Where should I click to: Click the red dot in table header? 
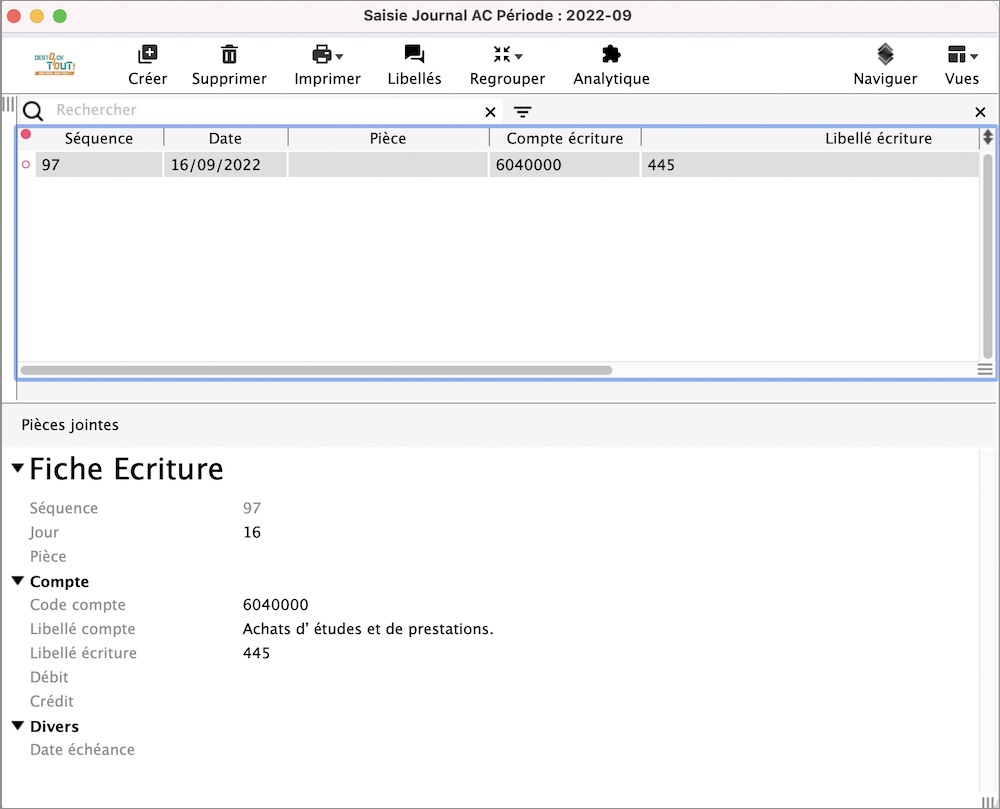pyautogui.click(x=26, y=134)
